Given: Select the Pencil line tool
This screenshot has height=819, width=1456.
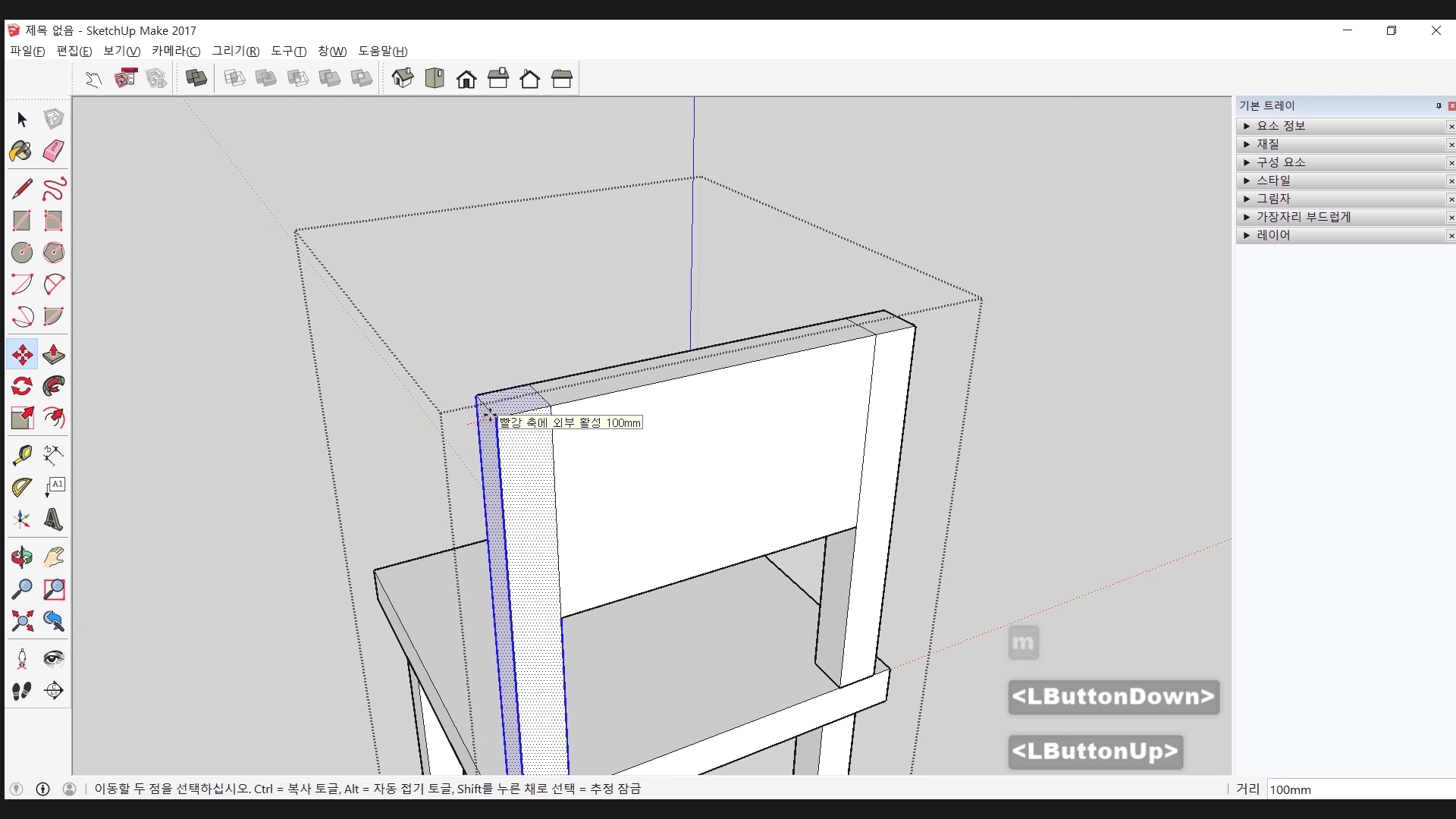Looking at the screenshot, I should [x=21, y=189].
